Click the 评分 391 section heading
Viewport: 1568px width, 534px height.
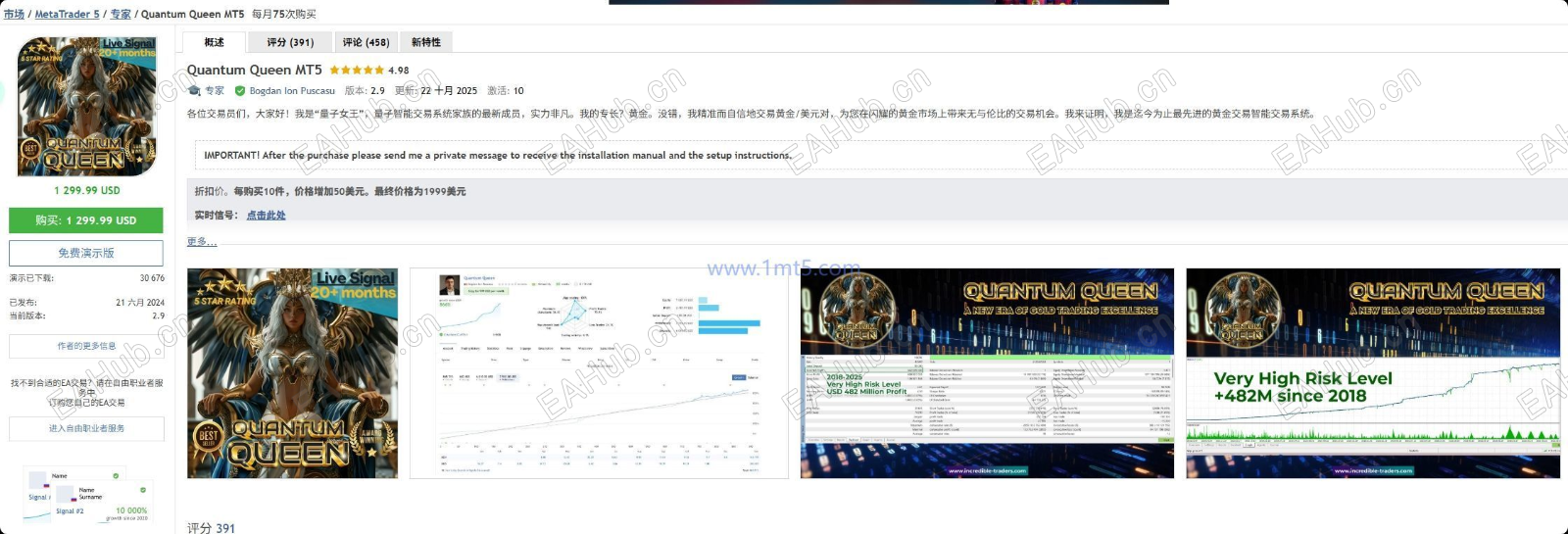pyautogui.click(x=211, y=528)
